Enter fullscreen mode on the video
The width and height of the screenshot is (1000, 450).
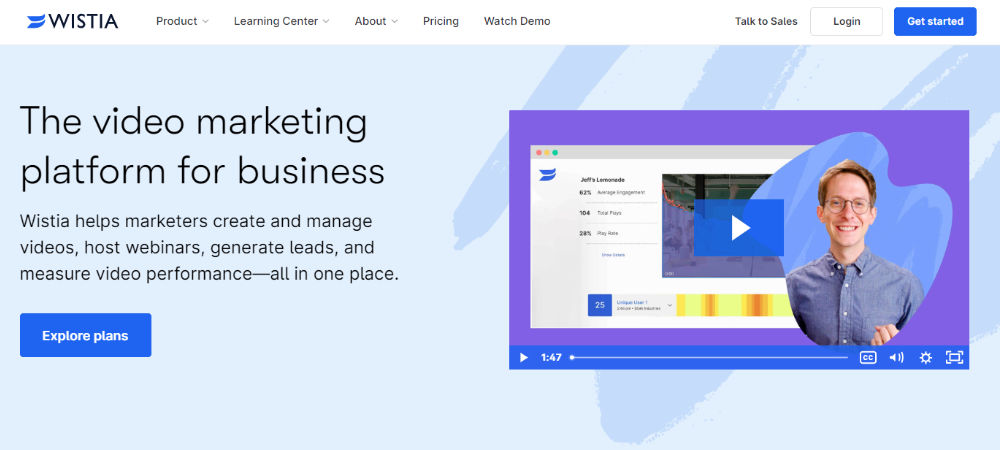pos(954,358)
